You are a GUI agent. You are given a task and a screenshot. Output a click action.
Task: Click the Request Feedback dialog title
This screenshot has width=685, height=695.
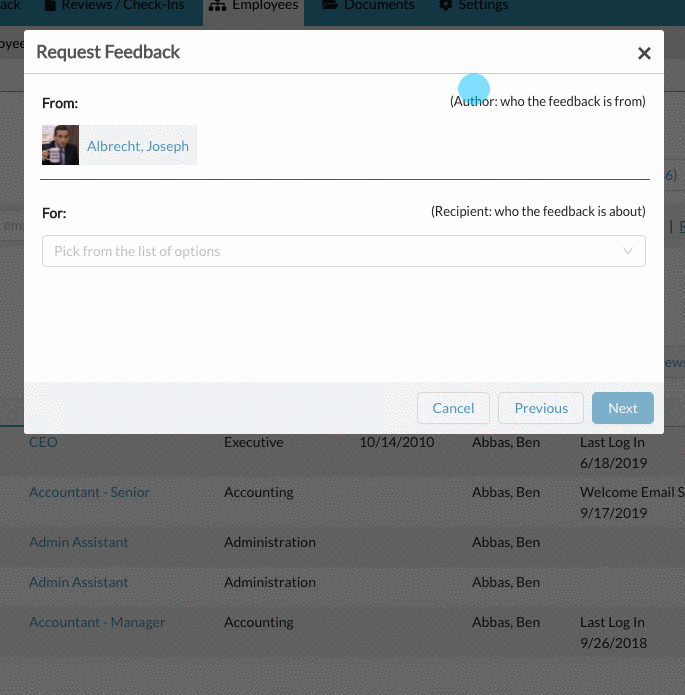[x=108, y=52]
